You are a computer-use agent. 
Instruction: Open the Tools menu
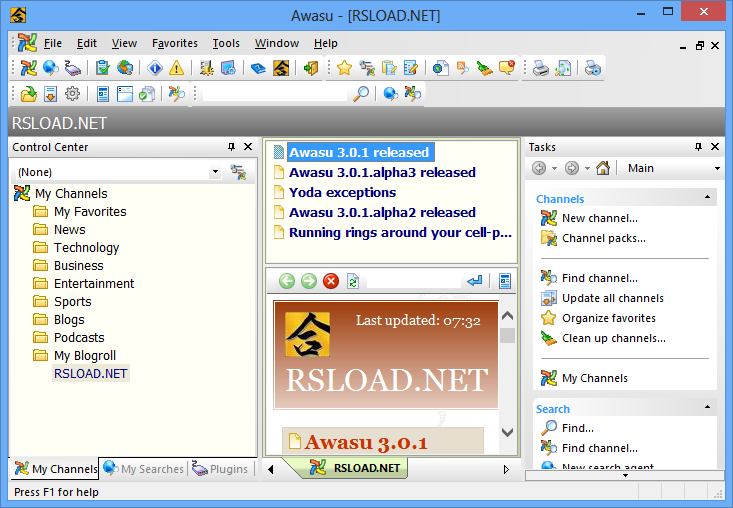226,43
